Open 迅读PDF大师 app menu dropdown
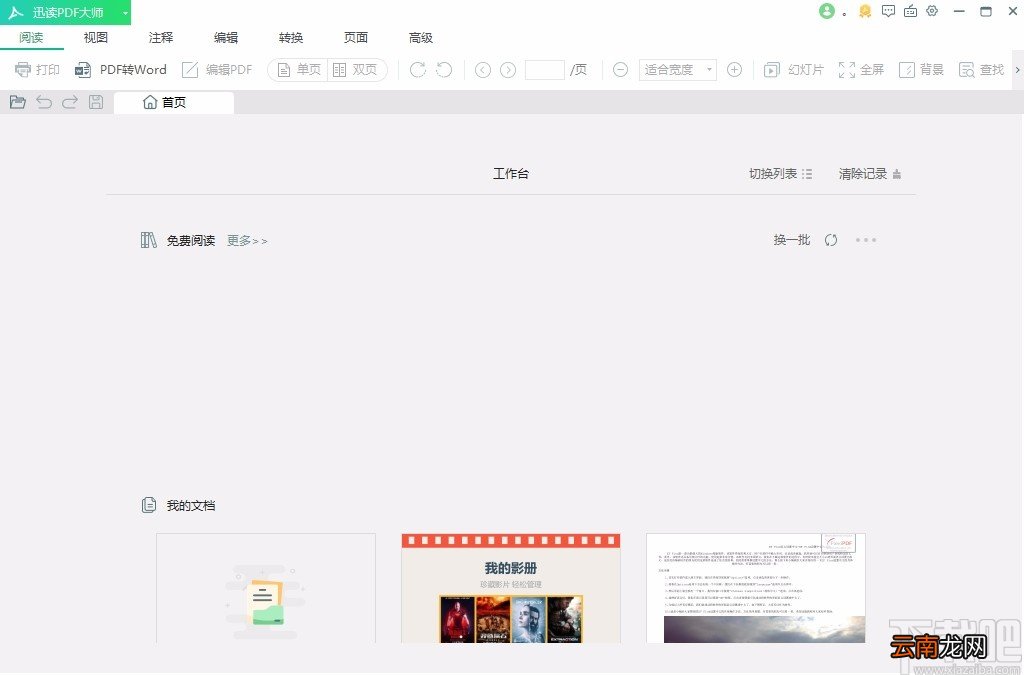Screen dimensions: 1024x675 click(x=125, y=12)
